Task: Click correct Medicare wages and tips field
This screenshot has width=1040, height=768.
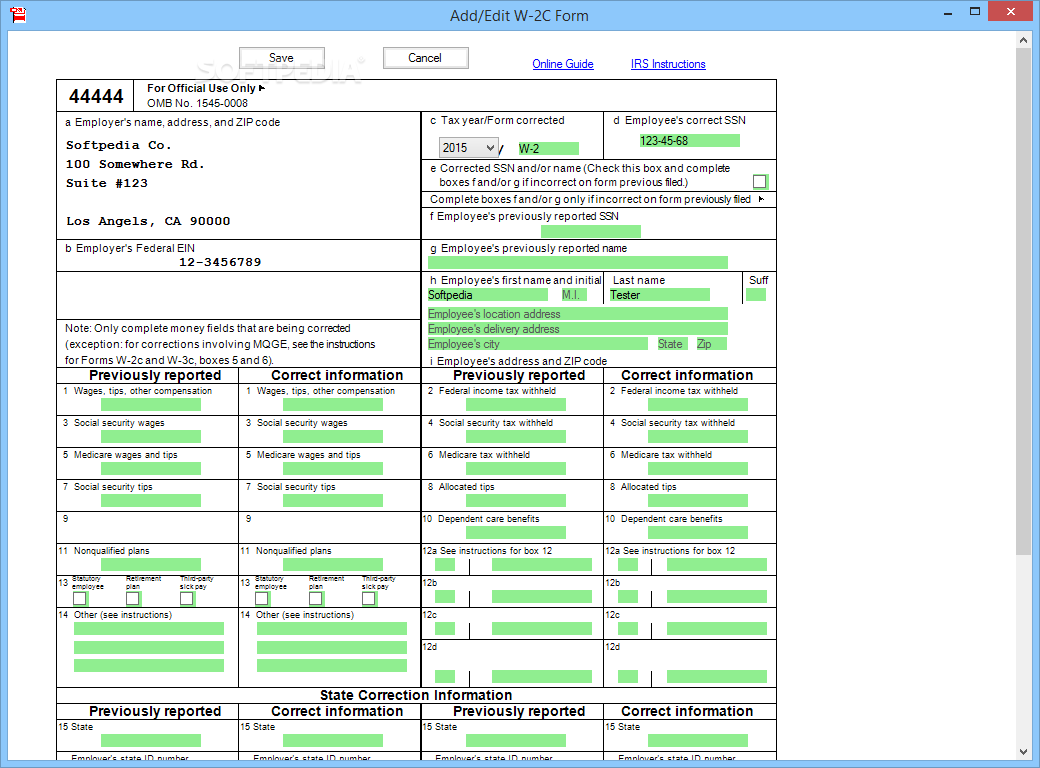Action: click(x=333, y=468)
